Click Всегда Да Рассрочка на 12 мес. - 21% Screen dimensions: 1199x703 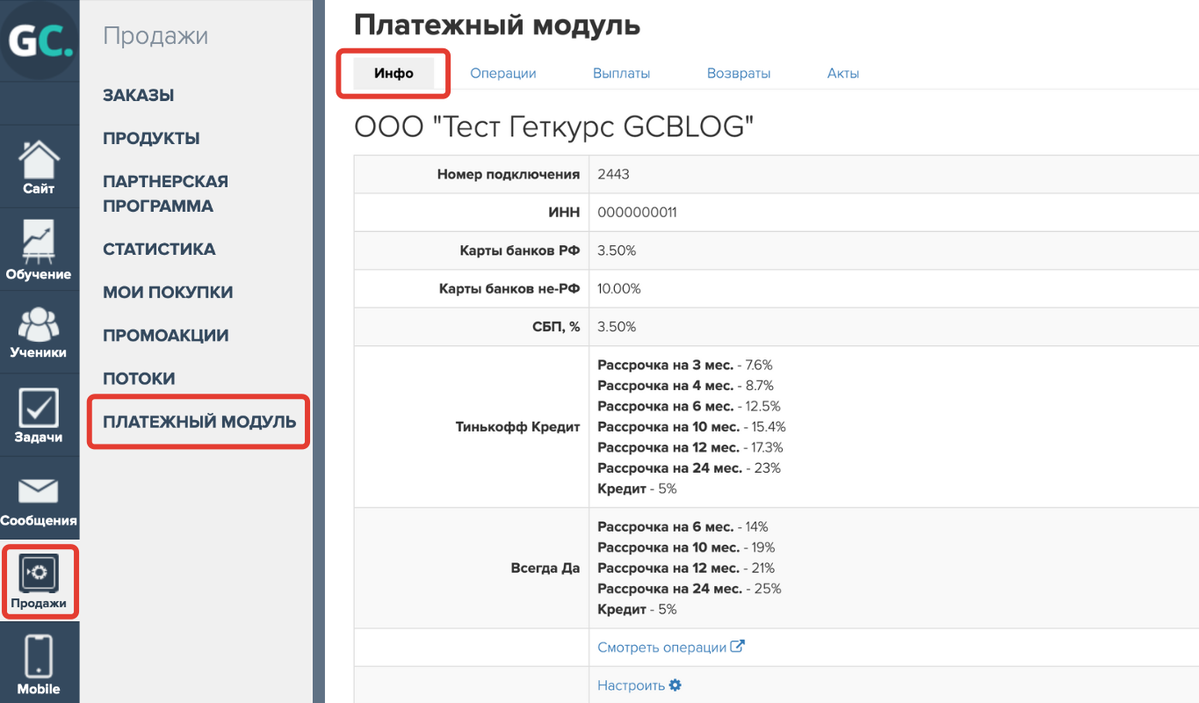click(x=686, y=569)
